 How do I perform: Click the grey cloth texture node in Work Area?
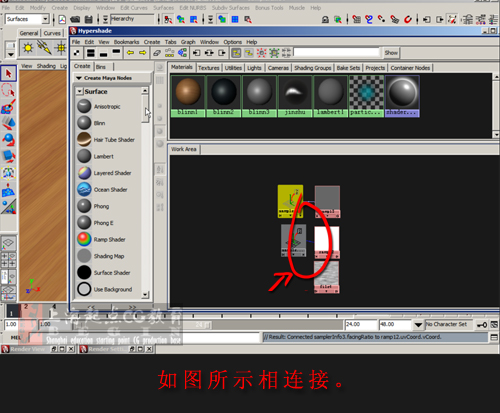click(327, 277)
